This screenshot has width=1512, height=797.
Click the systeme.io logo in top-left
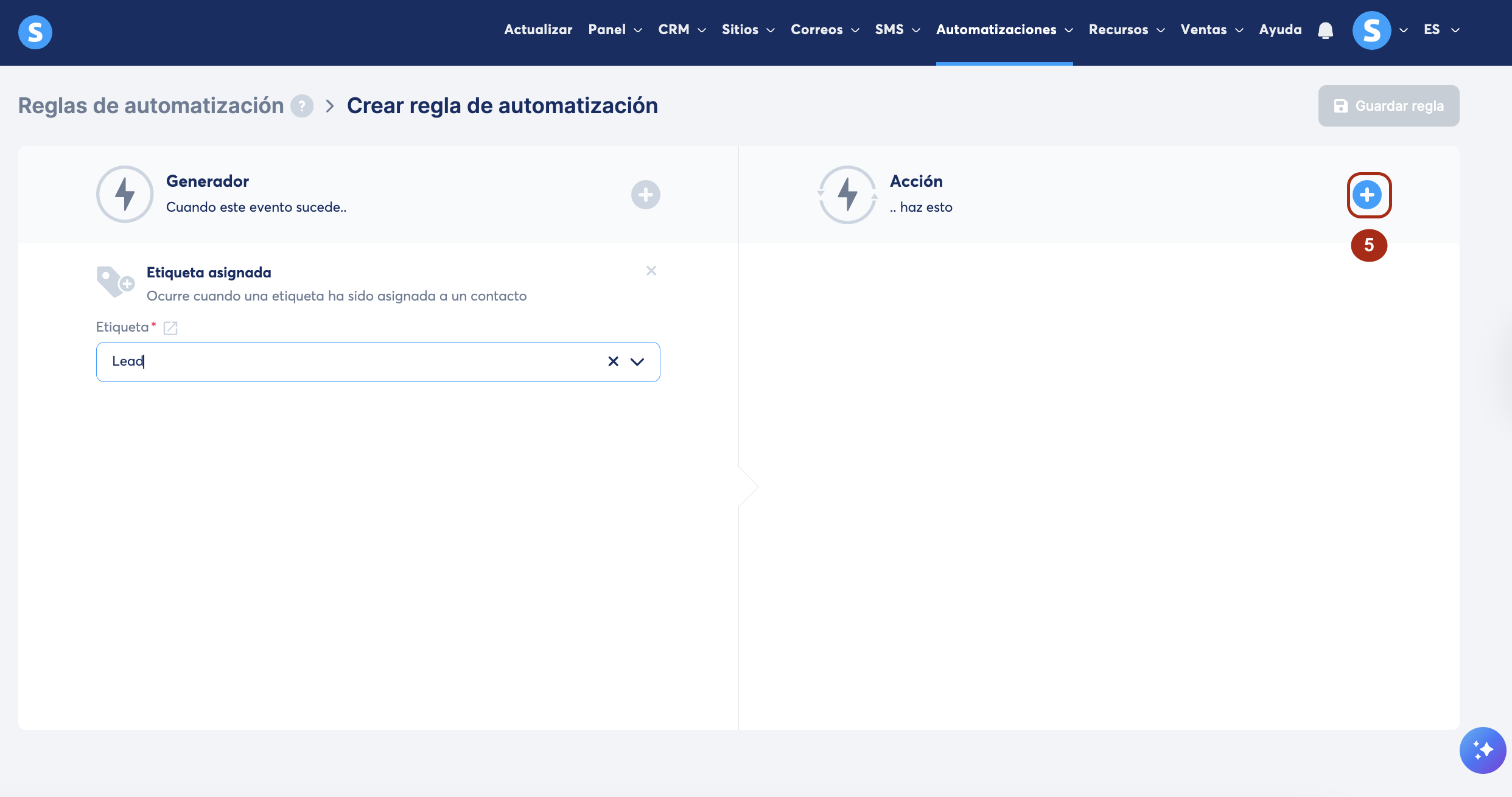(35, 32)
